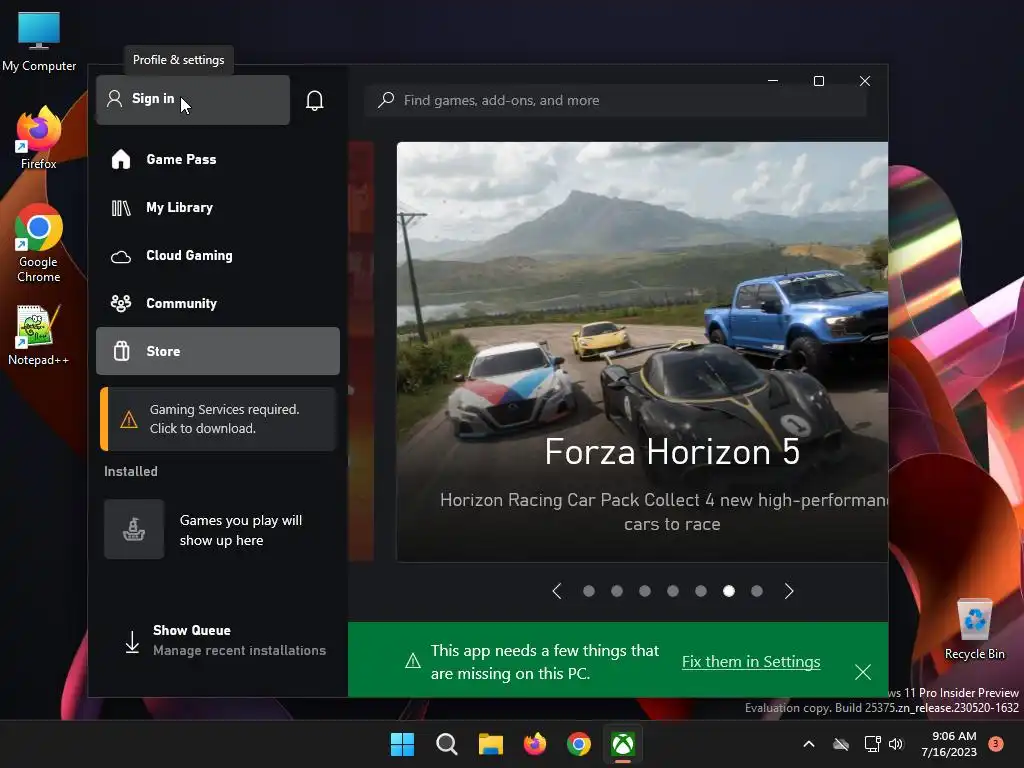Open the Forza Horizon 5 banner
The image size is (1024, 768).
pos(642,351)
